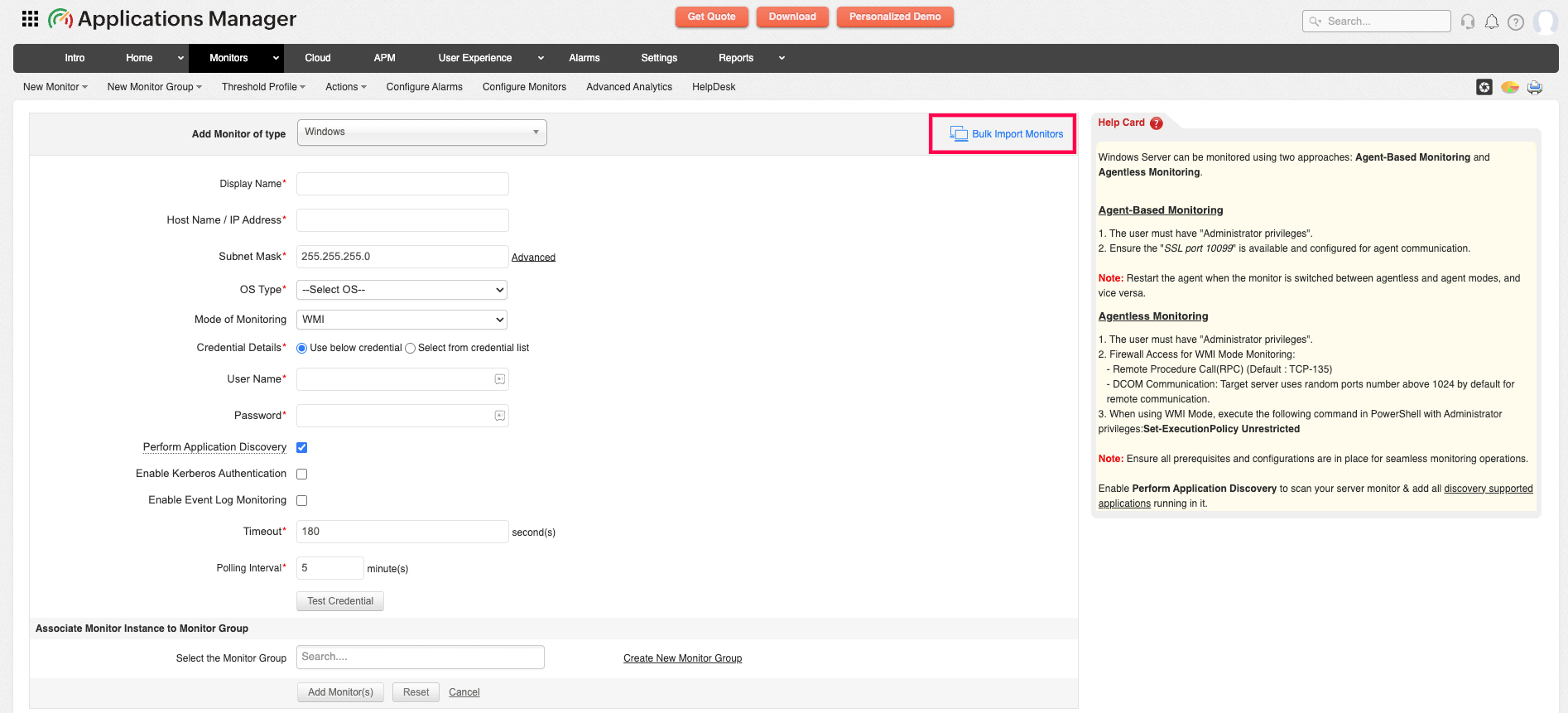Screen dimensions: 1568x713
Task: Click the Reset button
Action: 416,692
